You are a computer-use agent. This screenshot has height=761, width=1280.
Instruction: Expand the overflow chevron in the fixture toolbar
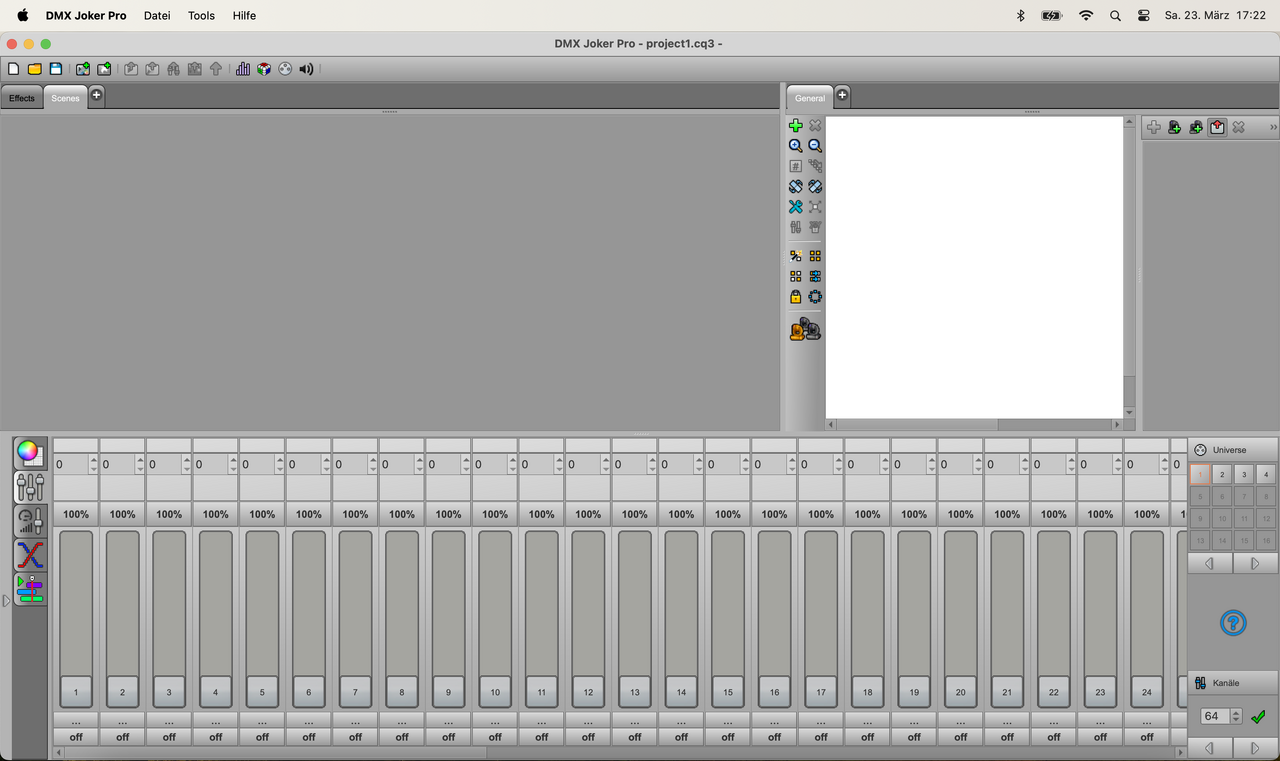click(1273, 127)
